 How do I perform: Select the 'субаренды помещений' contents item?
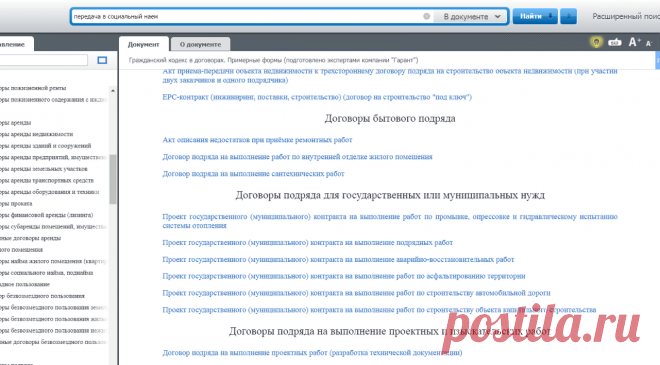tap(53, 226)
